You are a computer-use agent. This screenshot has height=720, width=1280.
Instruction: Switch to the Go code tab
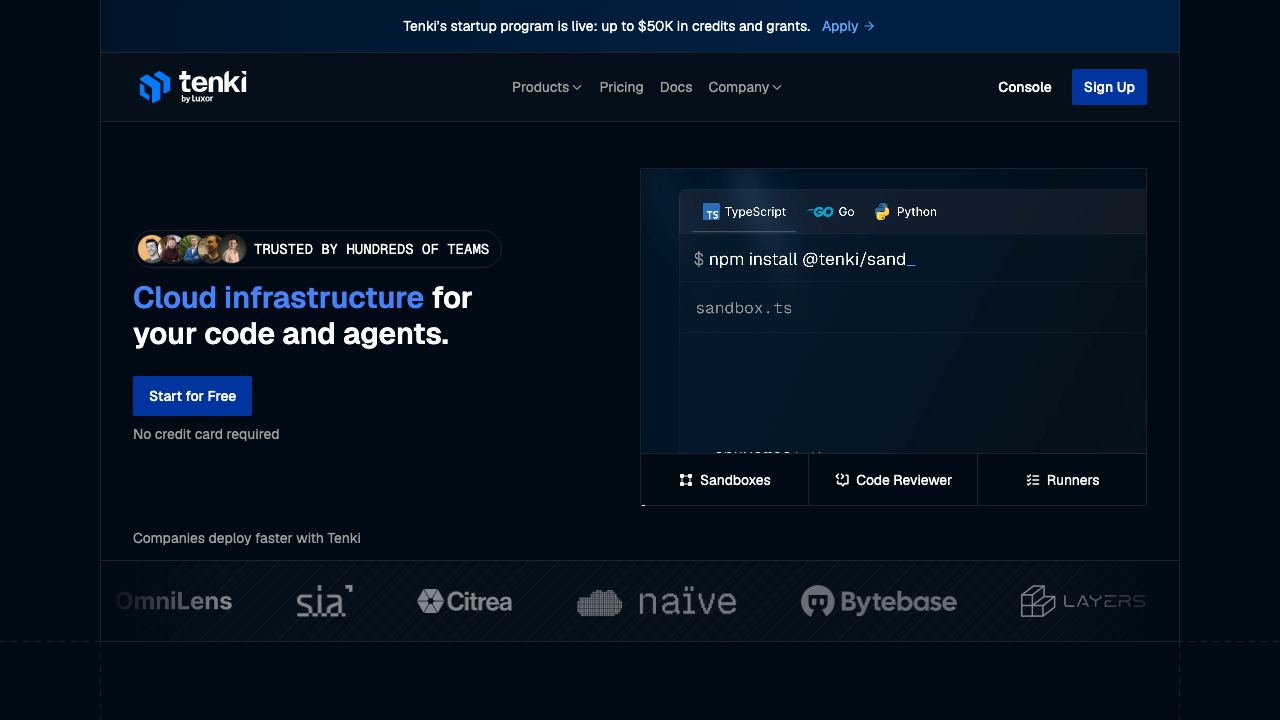tap(831, 212)
